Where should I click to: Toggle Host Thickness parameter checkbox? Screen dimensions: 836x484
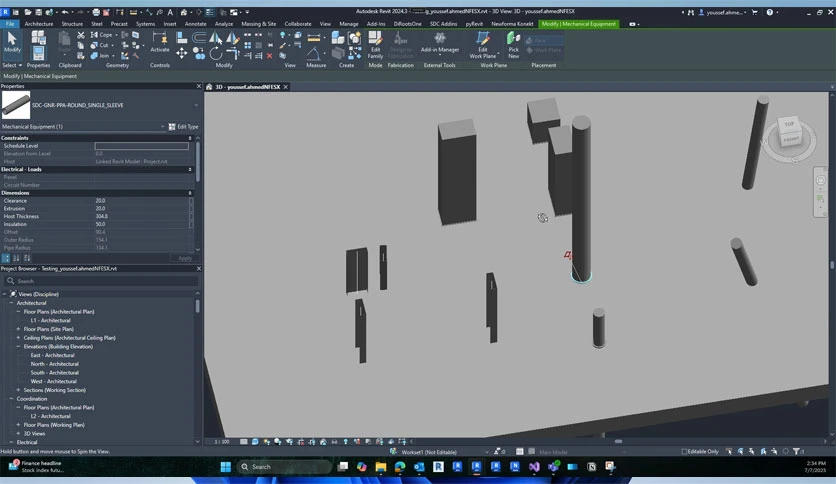point(191,216)
